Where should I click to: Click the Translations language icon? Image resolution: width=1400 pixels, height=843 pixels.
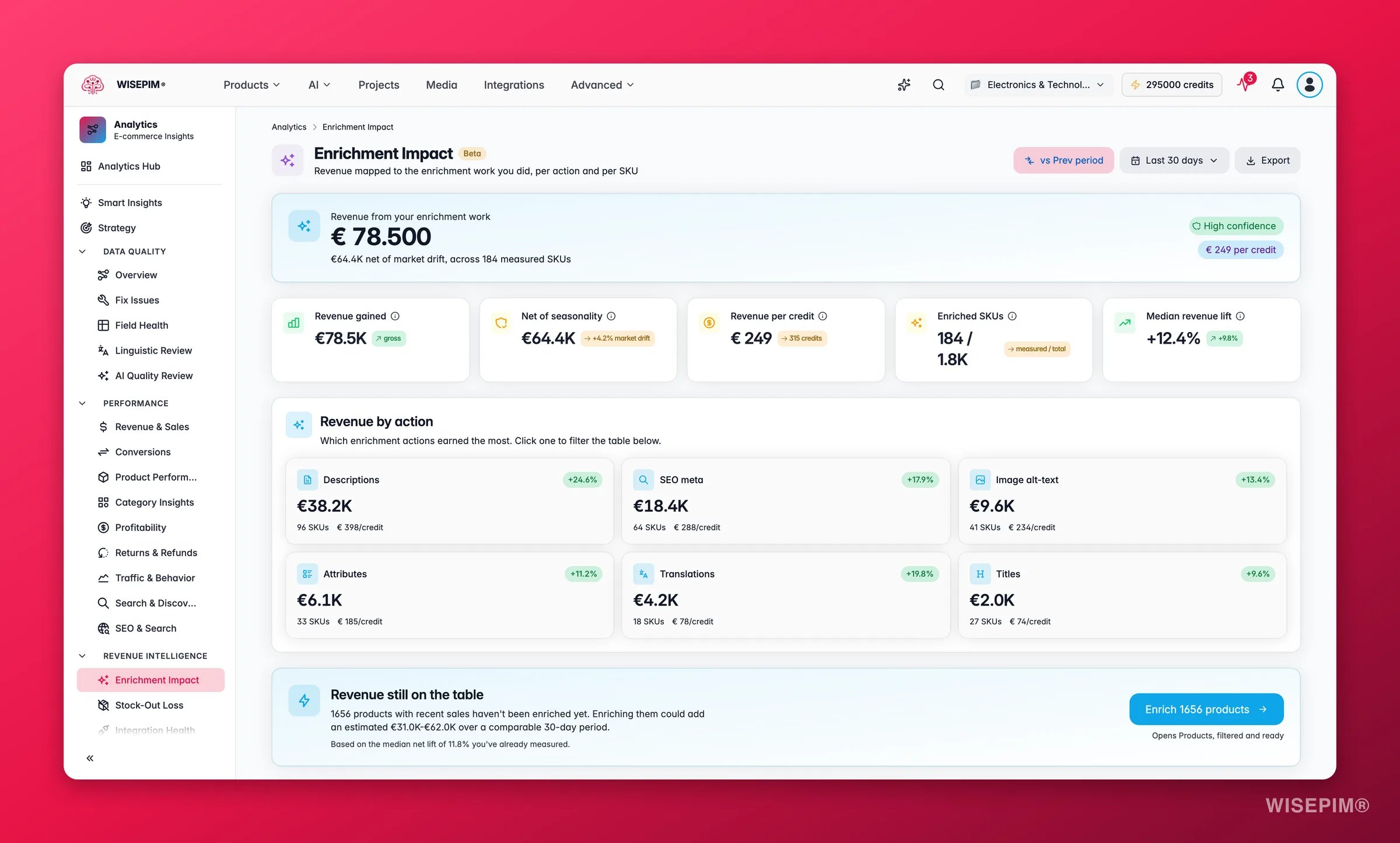pos(643,573)
